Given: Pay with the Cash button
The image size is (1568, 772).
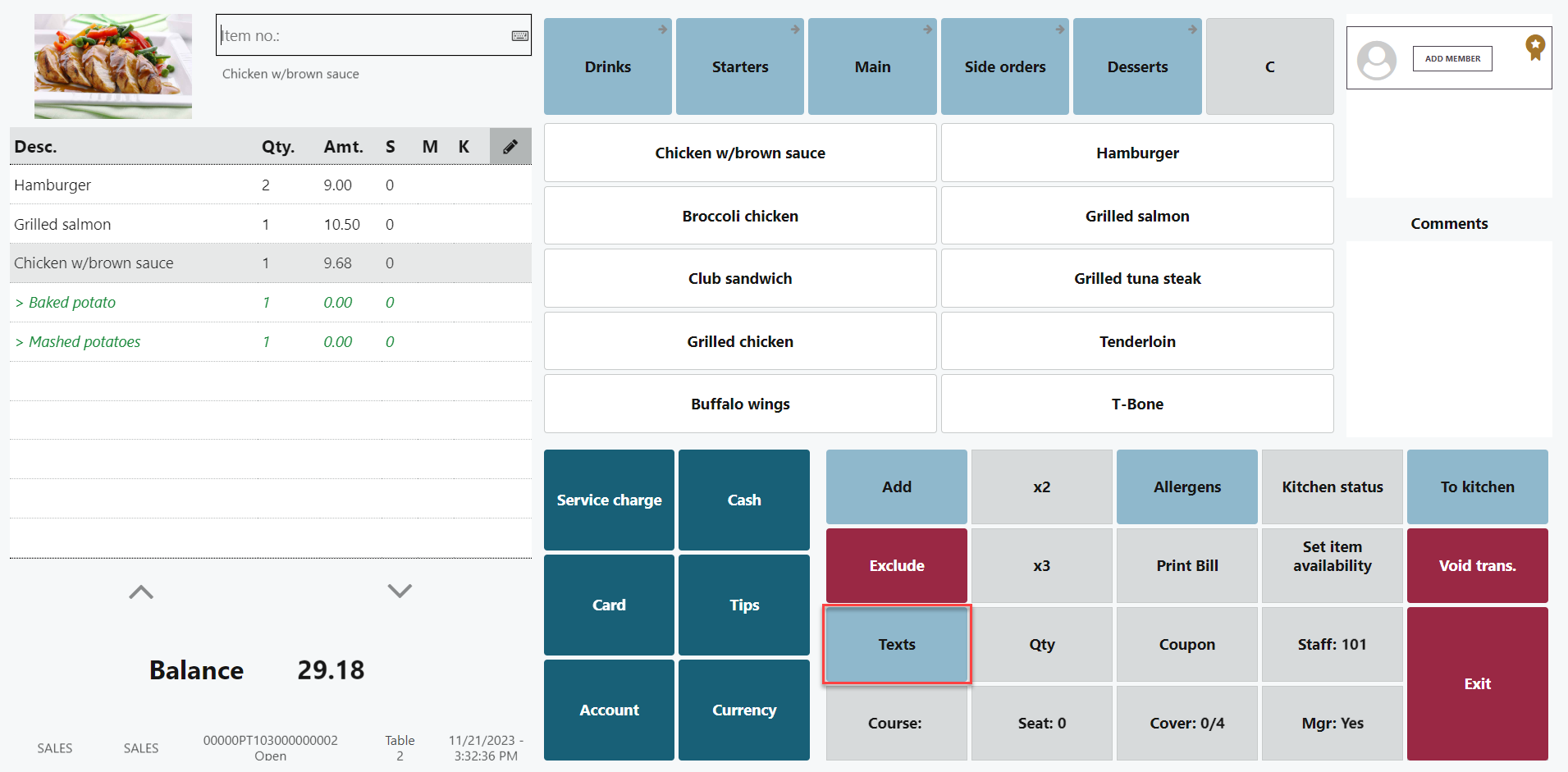Looking at the screenshot, I should (743, 500).
